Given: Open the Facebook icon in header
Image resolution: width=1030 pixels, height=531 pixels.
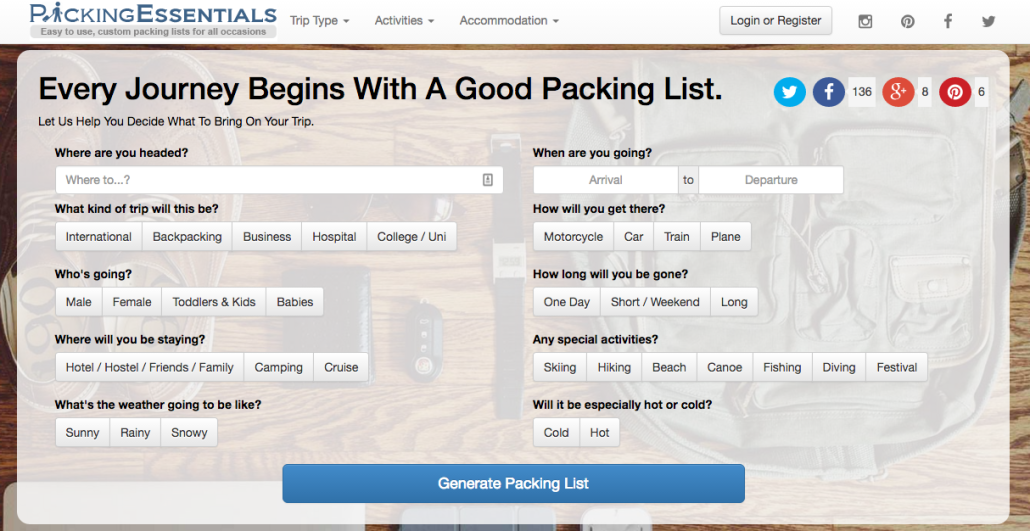Looking at the screenshot, I should click(x=948, y=21).
